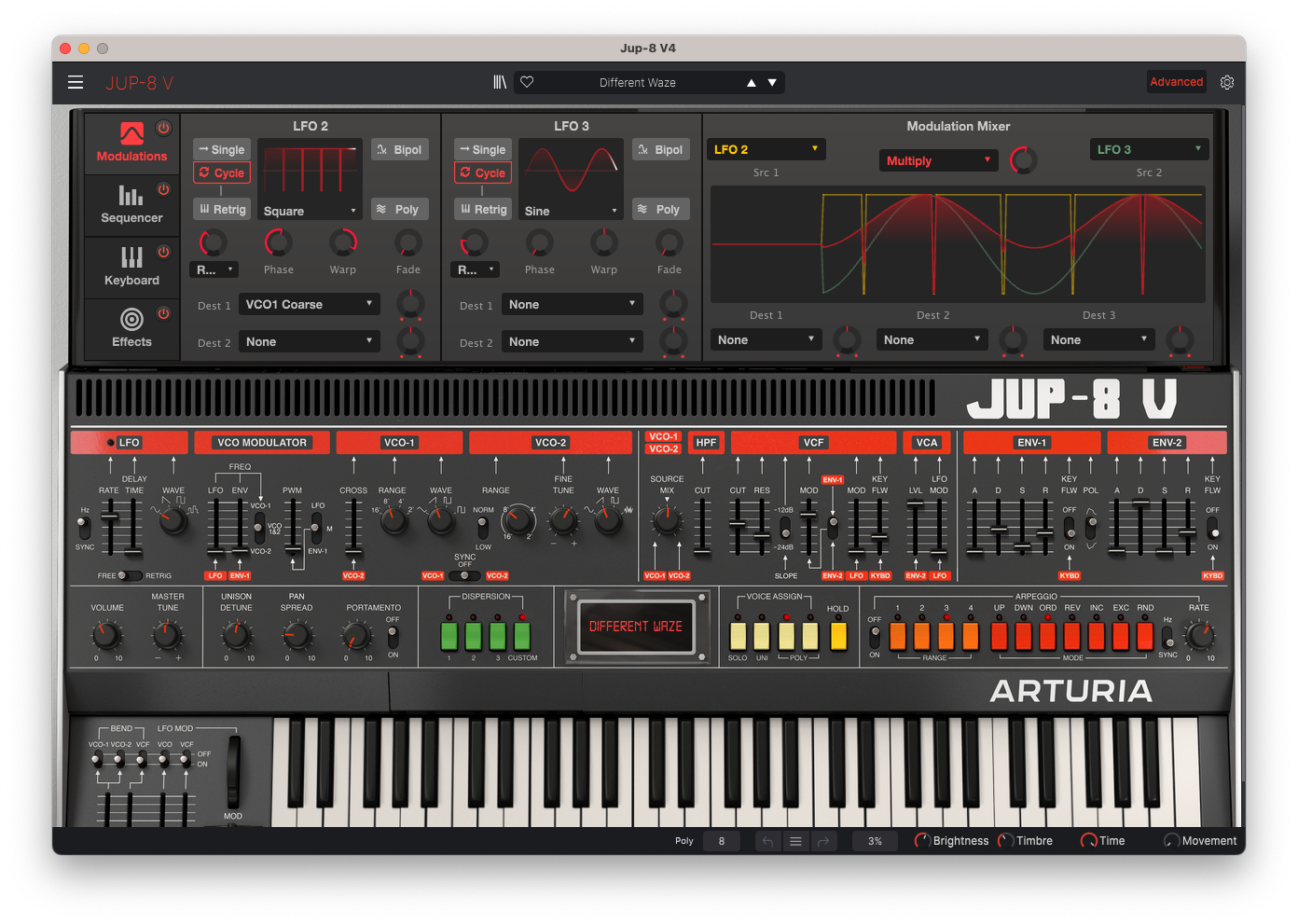Click the PORTAMENTO knob

pos(356,636)
